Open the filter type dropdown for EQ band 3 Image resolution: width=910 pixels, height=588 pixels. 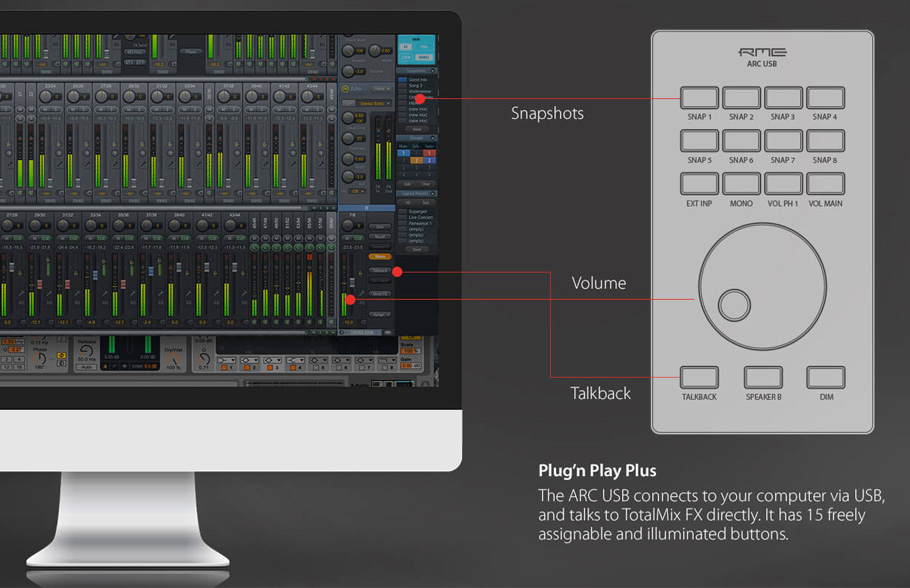tap(272, 360)
